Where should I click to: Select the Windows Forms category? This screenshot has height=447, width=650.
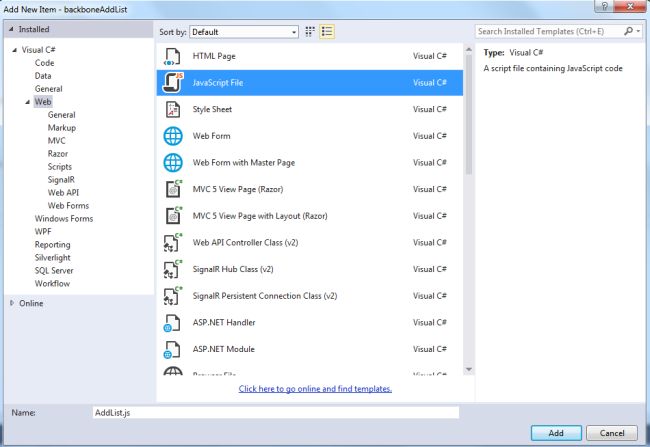coord(64,219)
